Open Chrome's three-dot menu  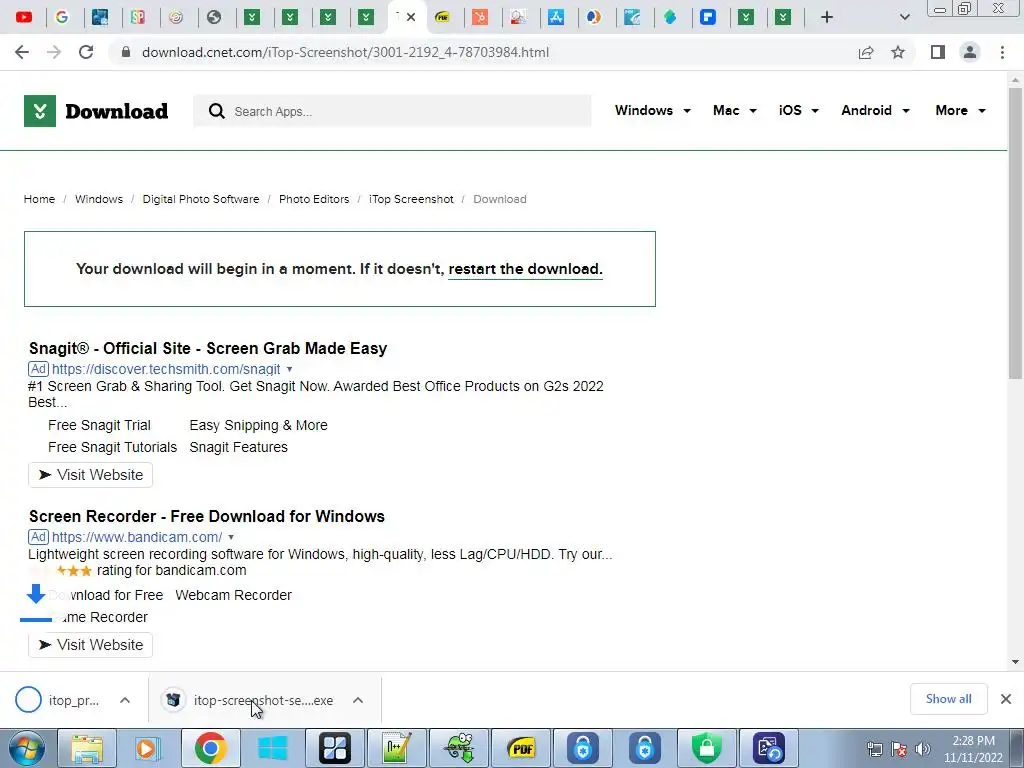pos(1002,52)
